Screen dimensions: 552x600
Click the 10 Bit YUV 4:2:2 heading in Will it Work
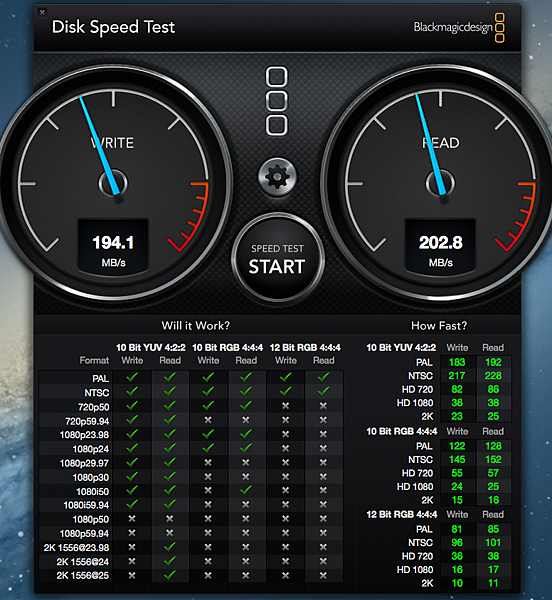click(x=151, y=347)
